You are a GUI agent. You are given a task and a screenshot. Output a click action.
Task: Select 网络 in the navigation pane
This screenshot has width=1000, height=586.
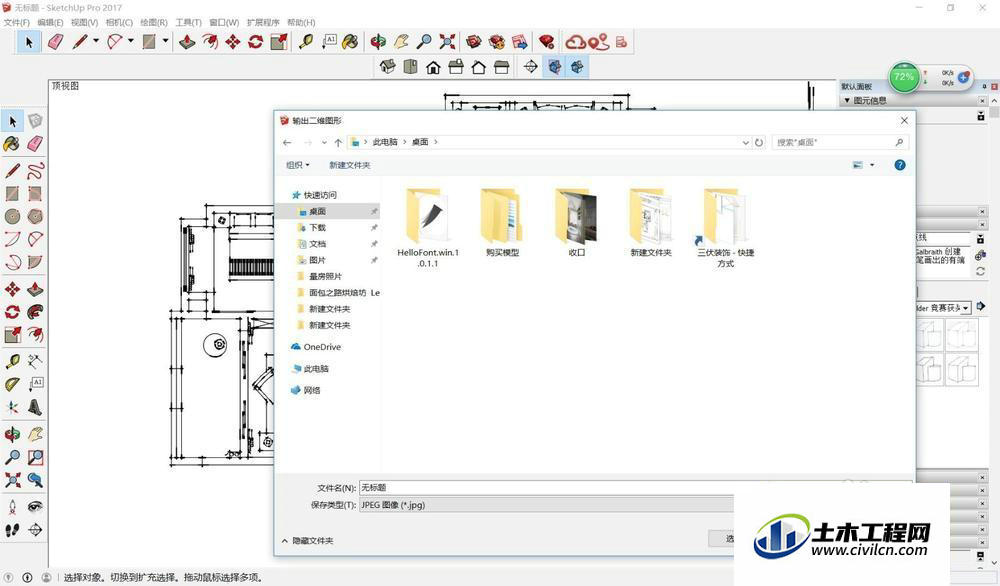(x=312, y=390)
